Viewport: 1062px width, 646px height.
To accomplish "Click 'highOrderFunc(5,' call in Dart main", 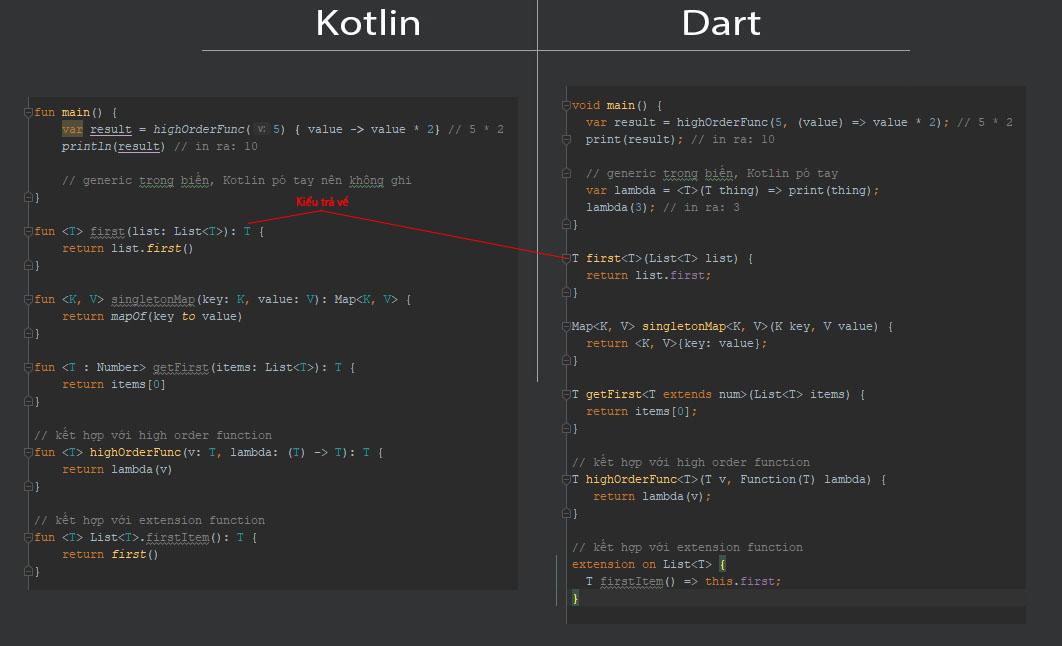I will (731, 123).
